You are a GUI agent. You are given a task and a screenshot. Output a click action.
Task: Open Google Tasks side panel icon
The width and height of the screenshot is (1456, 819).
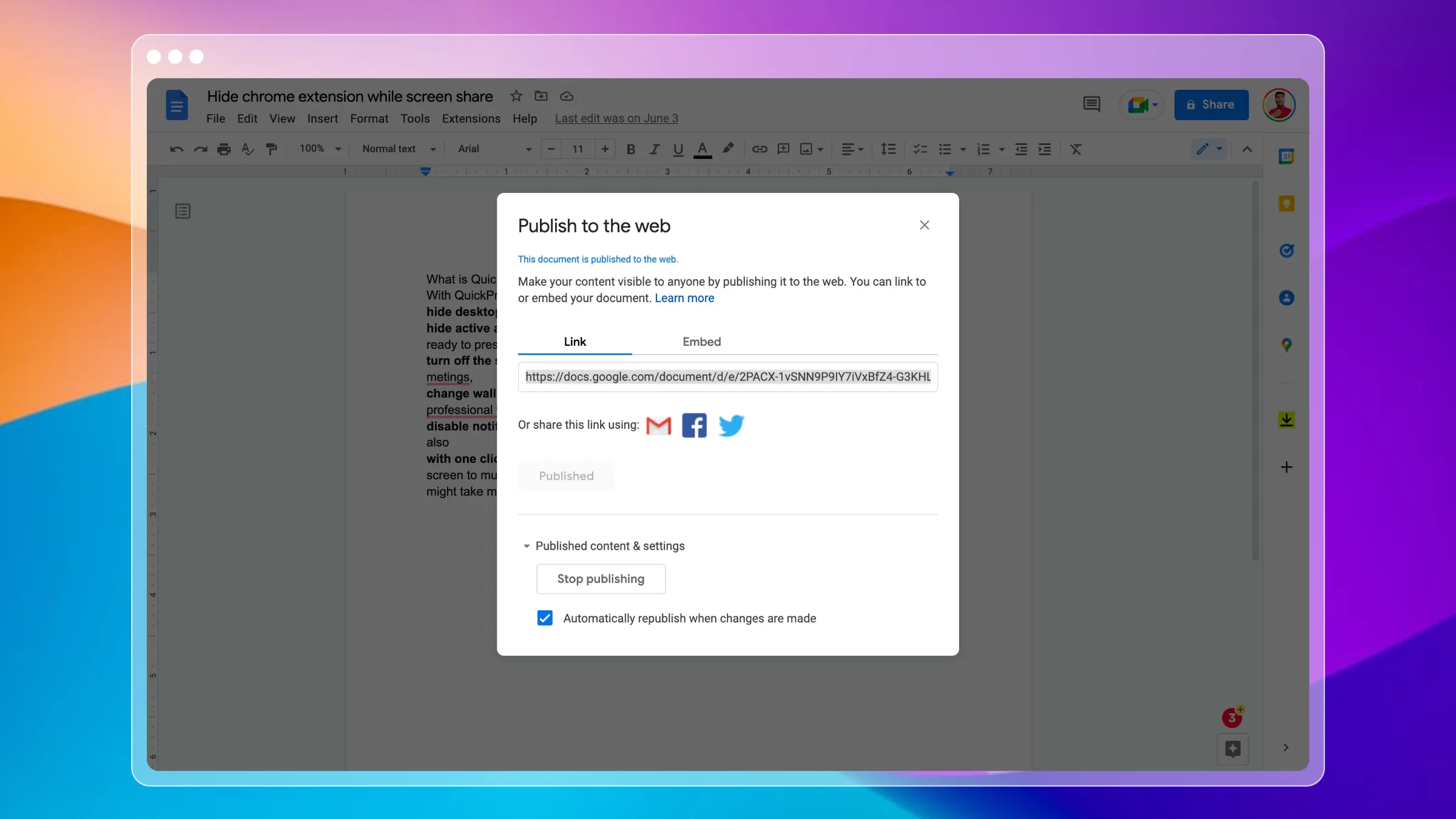(x=1286, y=251)
